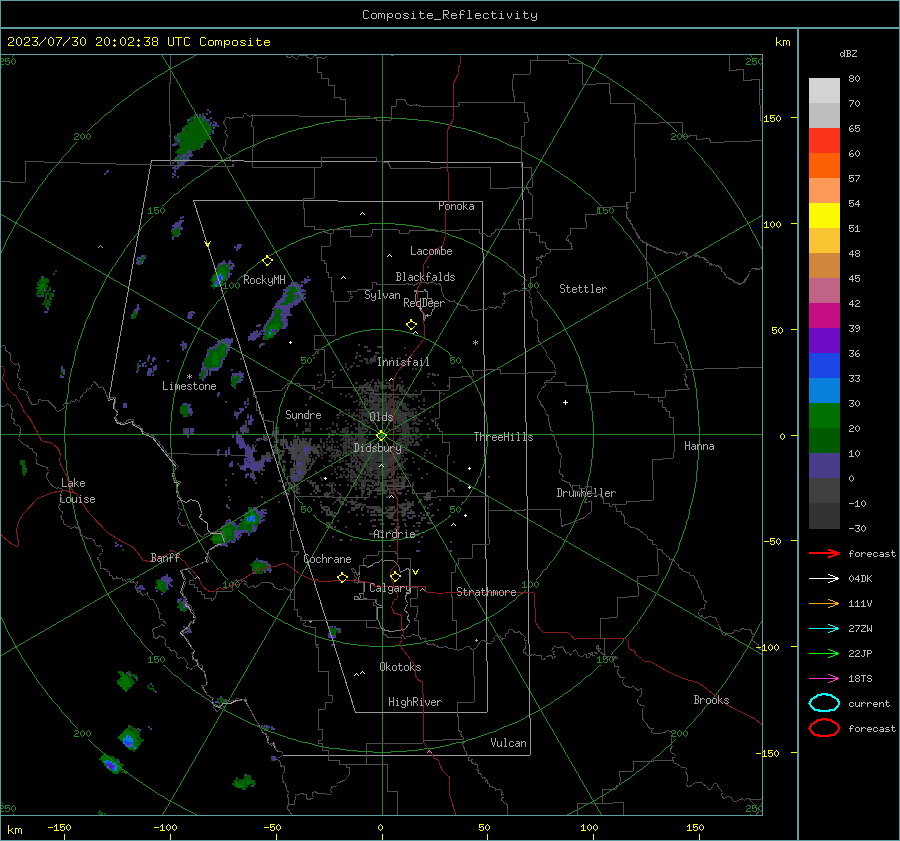The width and height of the screenshot is (900, 841).
Task: Select the yellow diamond marker below Cochrane
Action: click(x=342, y=577)
